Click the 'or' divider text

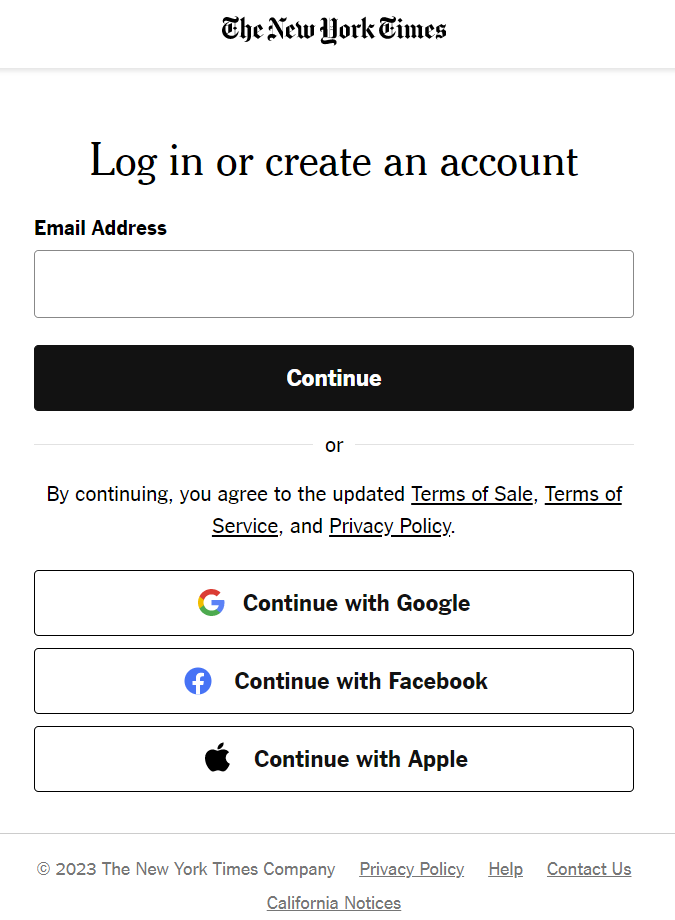click(334, 445)
